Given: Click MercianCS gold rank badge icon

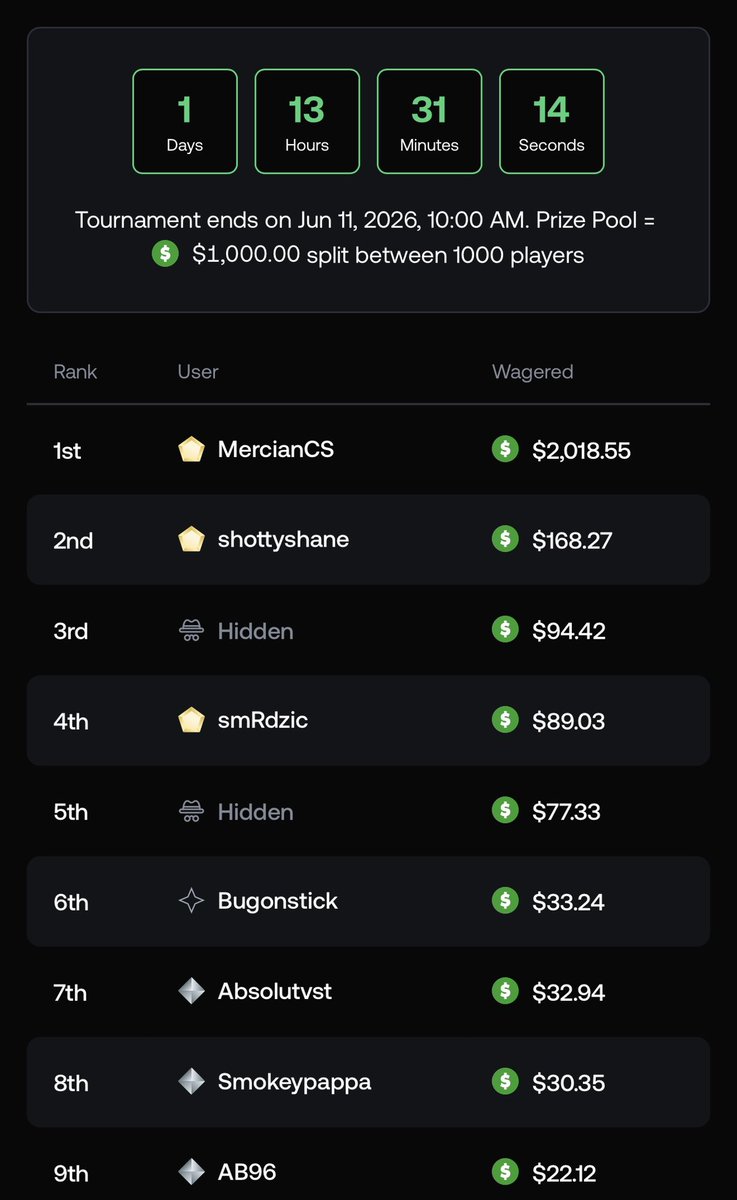Looking at the screenshot, I should coord(191,450).
